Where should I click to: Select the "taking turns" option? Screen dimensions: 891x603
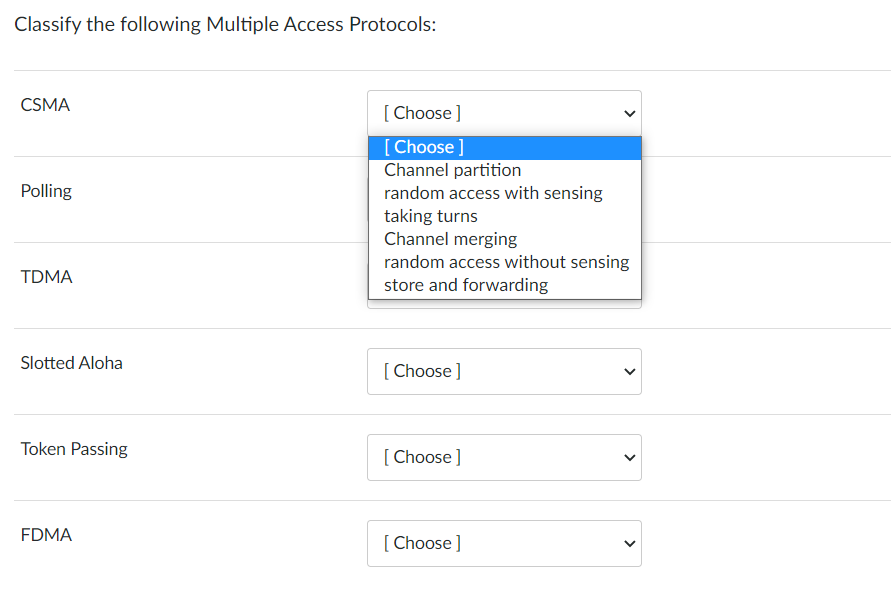tap(430, 216)
